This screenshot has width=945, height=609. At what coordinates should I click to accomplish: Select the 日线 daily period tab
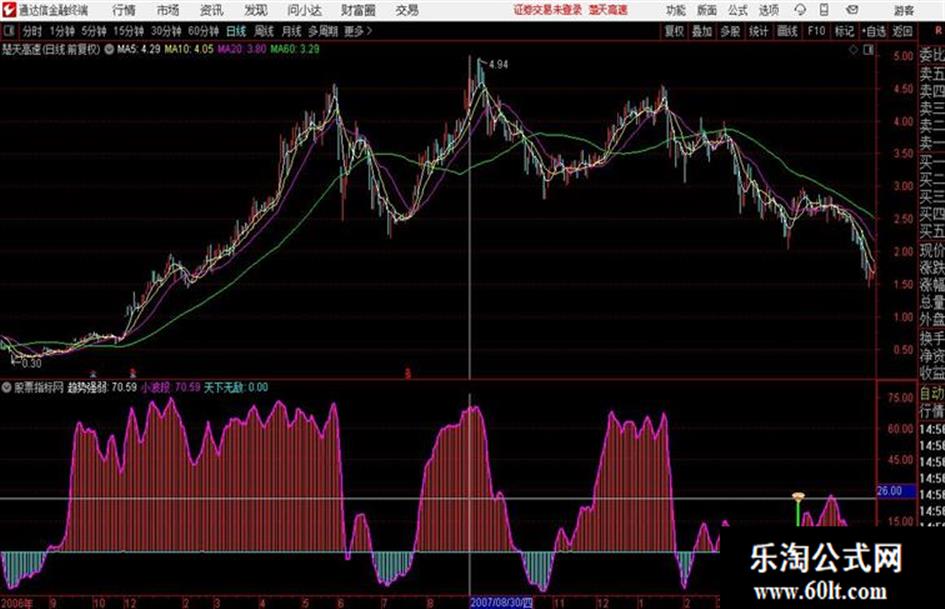[236, 31]
